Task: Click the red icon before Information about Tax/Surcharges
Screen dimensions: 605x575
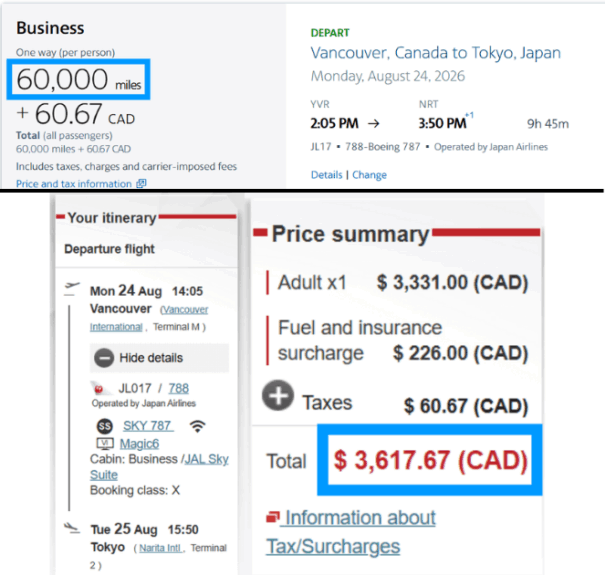Action: tap(273, 517)
